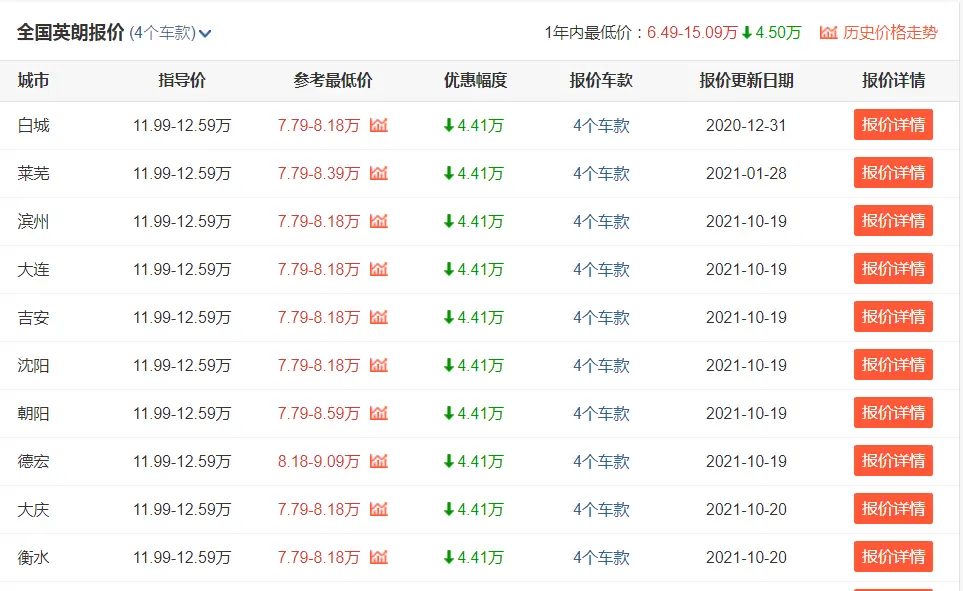Click the price trend chart icon in 白城 row
Viewport: 963px width, 591px height.
click(x=378, y=125)
